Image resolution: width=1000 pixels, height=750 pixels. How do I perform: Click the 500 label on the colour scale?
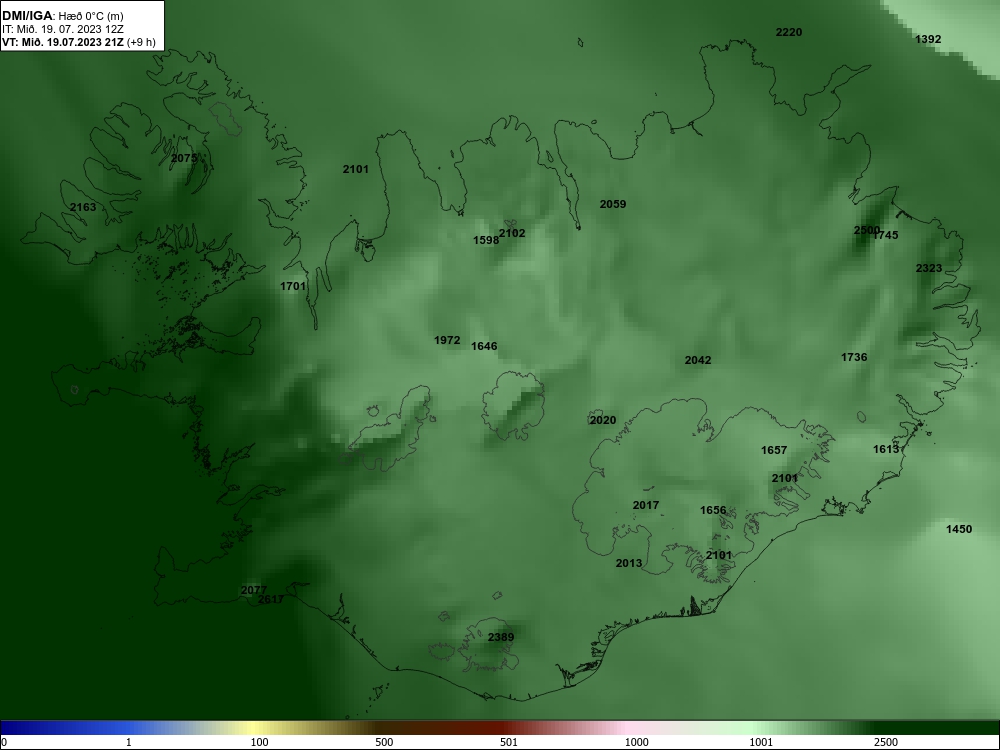384,742
